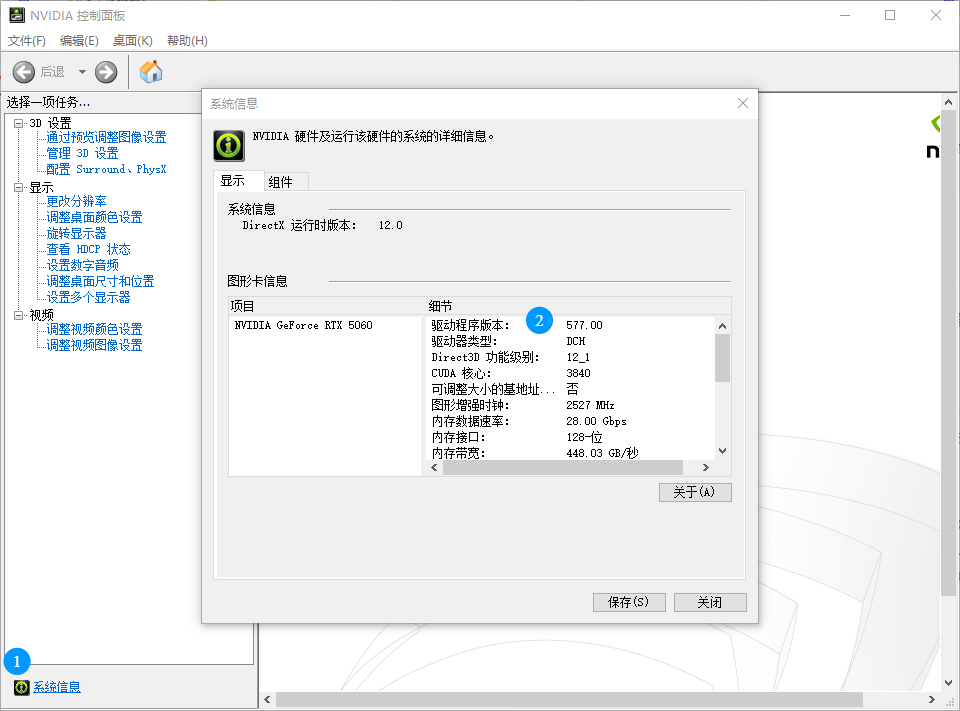
Task: Open 配置 Surround、PhysX
Action: (x=107, y=169)
